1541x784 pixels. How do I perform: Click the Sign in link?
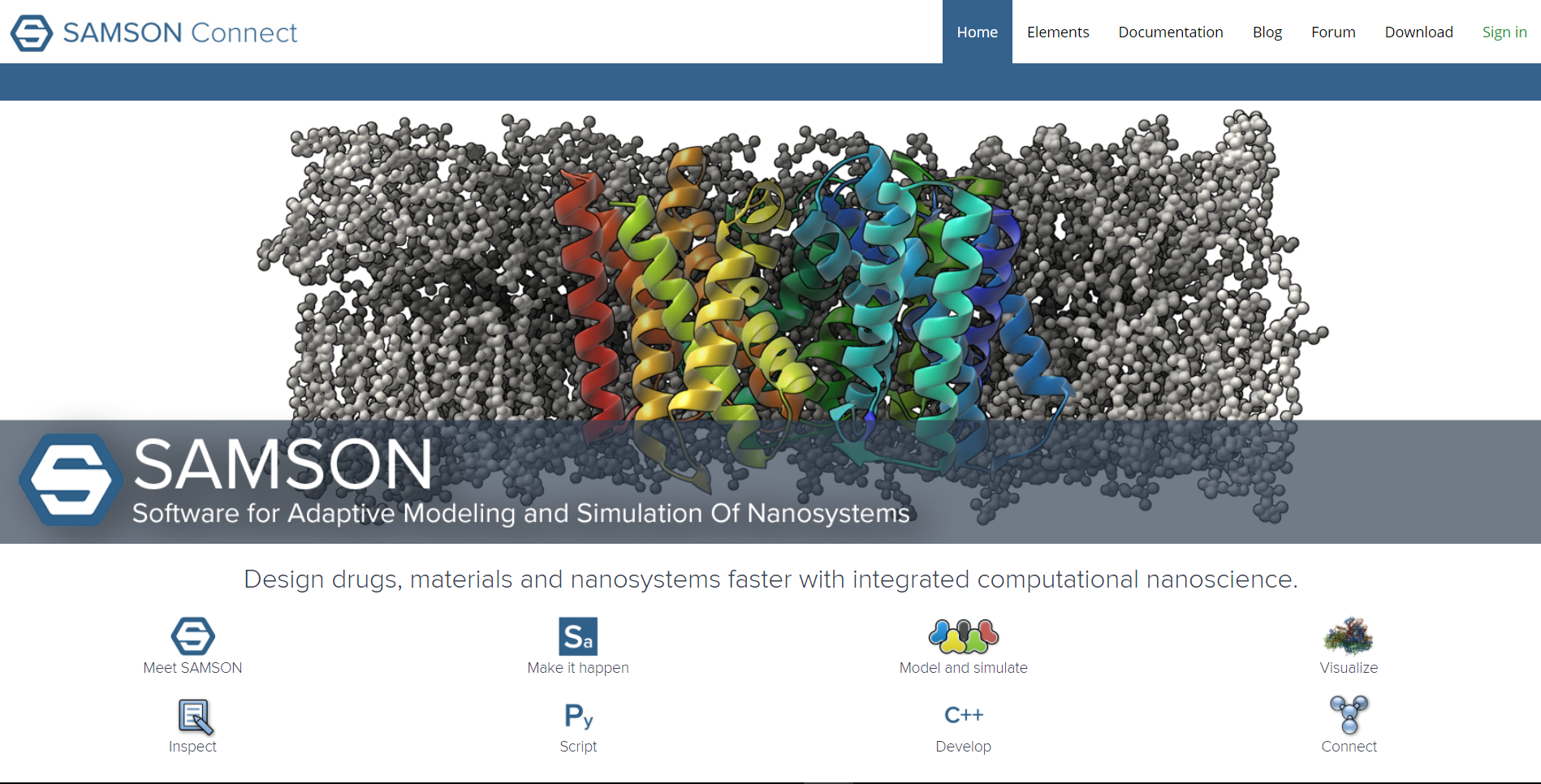click(x=1504, y=32)
